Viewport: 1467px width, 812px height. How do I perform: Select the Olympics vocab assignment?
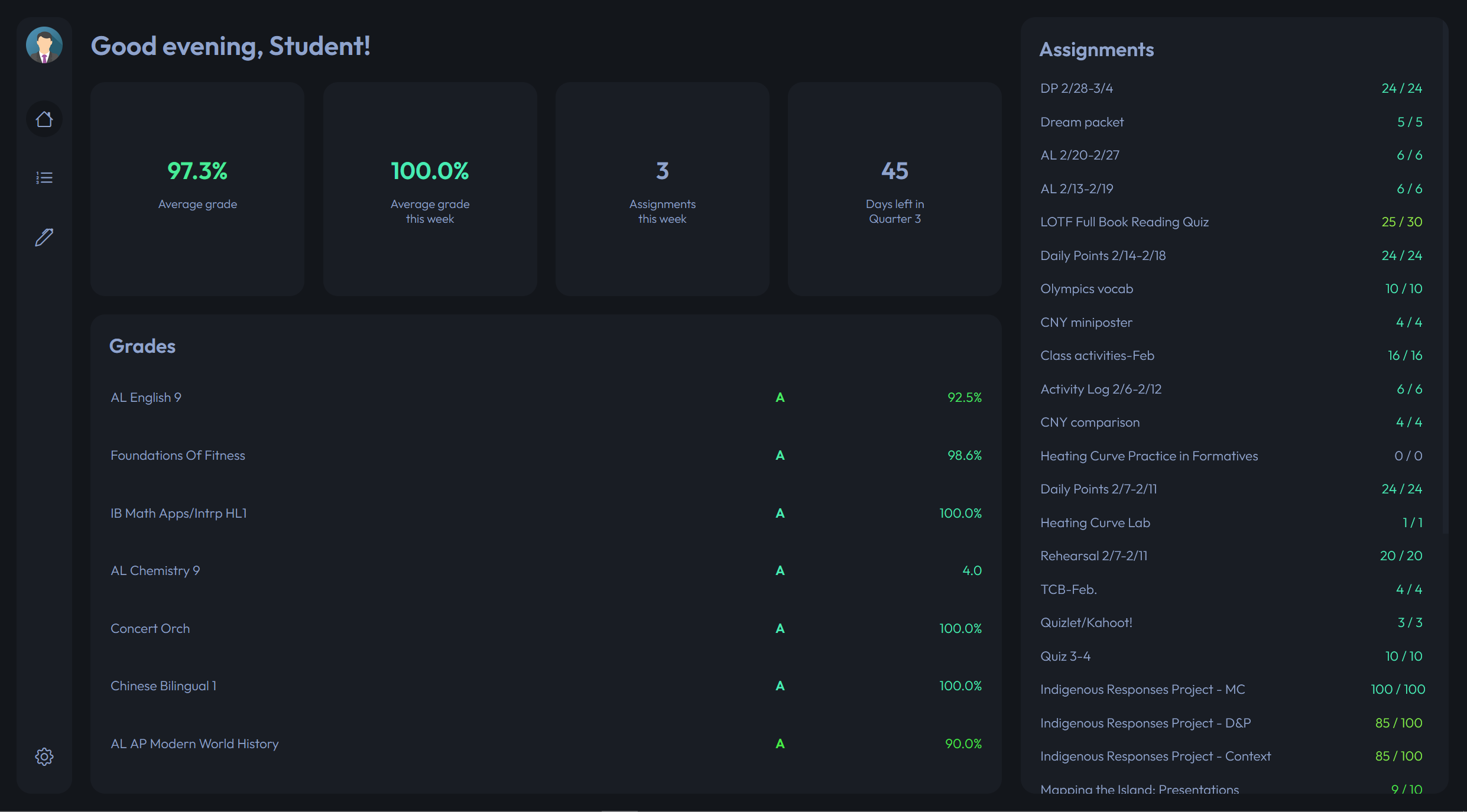pyautogui.click(x=1231, y=289)
